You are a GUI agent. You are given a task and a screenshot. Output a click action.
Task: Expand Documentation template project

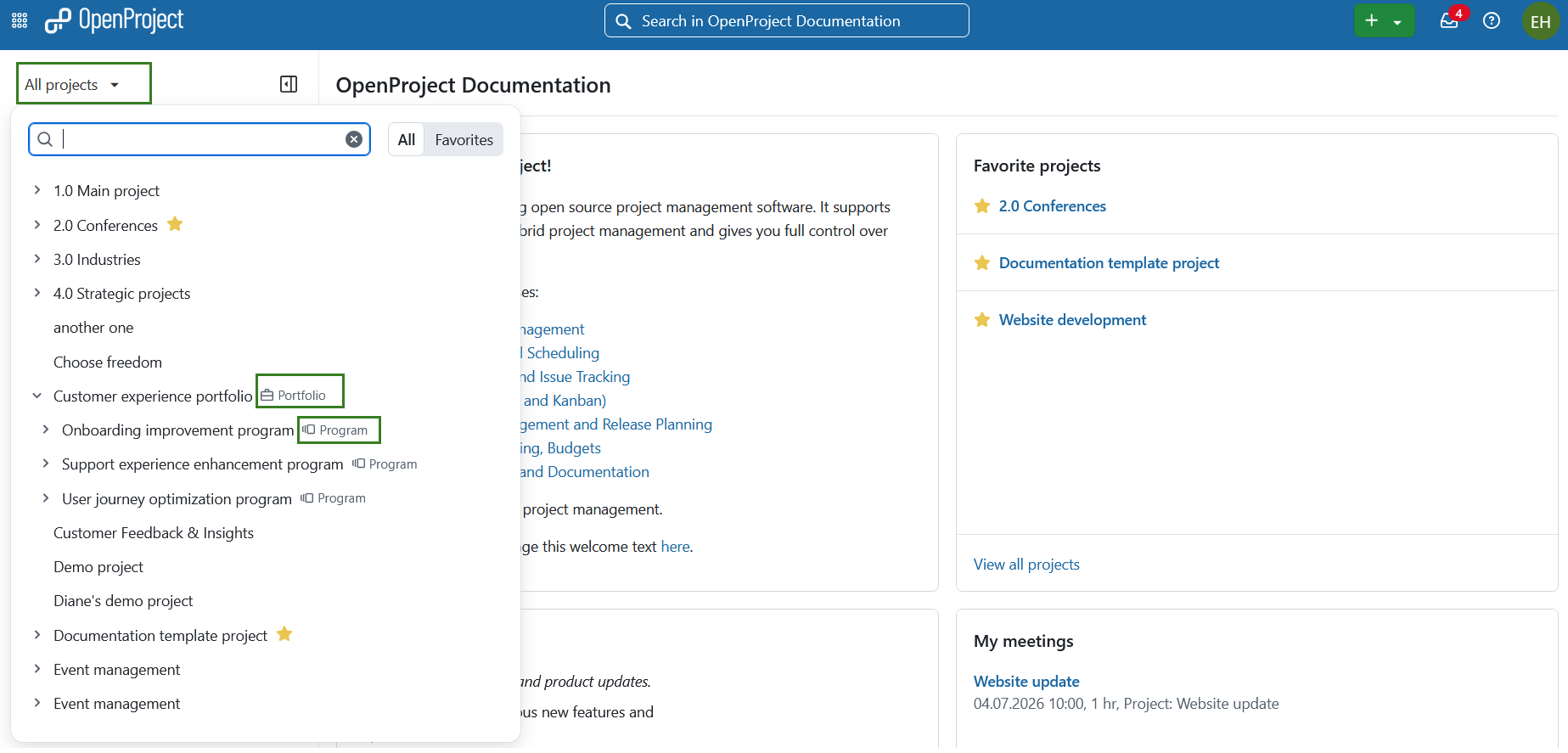[x=37, y=635]
